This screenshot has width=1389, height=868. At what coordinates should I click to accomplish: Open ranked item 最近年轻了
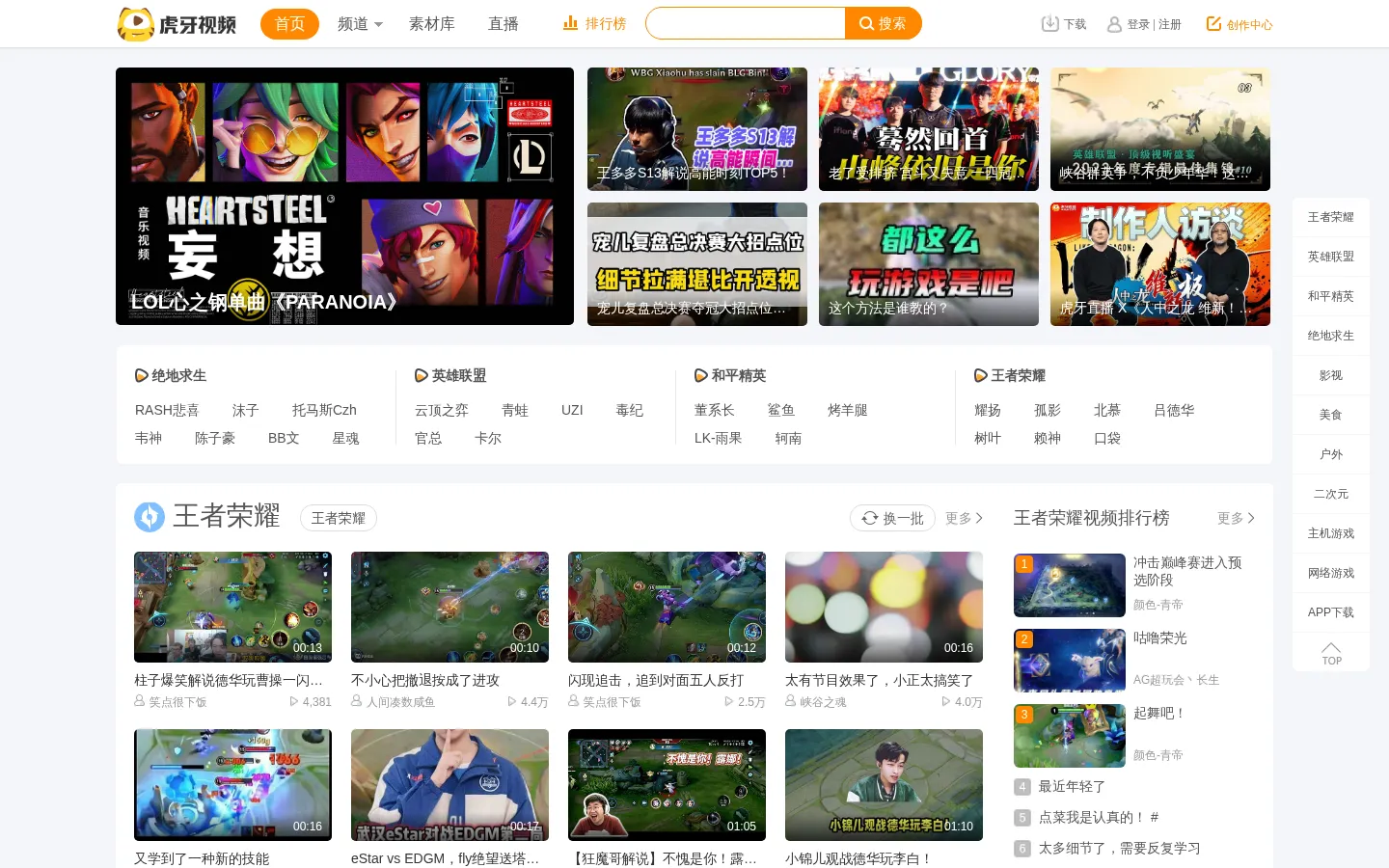1072,787
